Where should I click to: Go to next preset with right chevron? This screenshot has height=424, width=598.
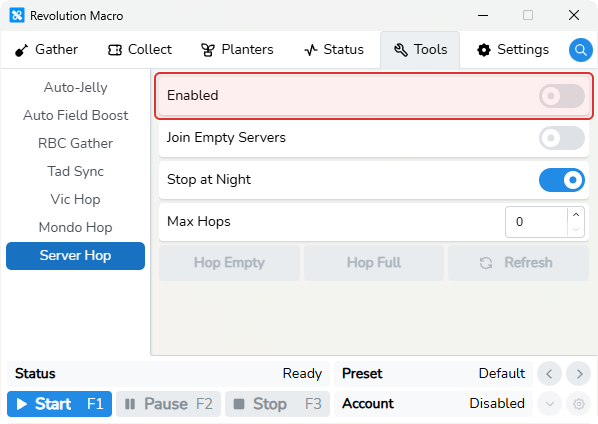tap(579, 374)
